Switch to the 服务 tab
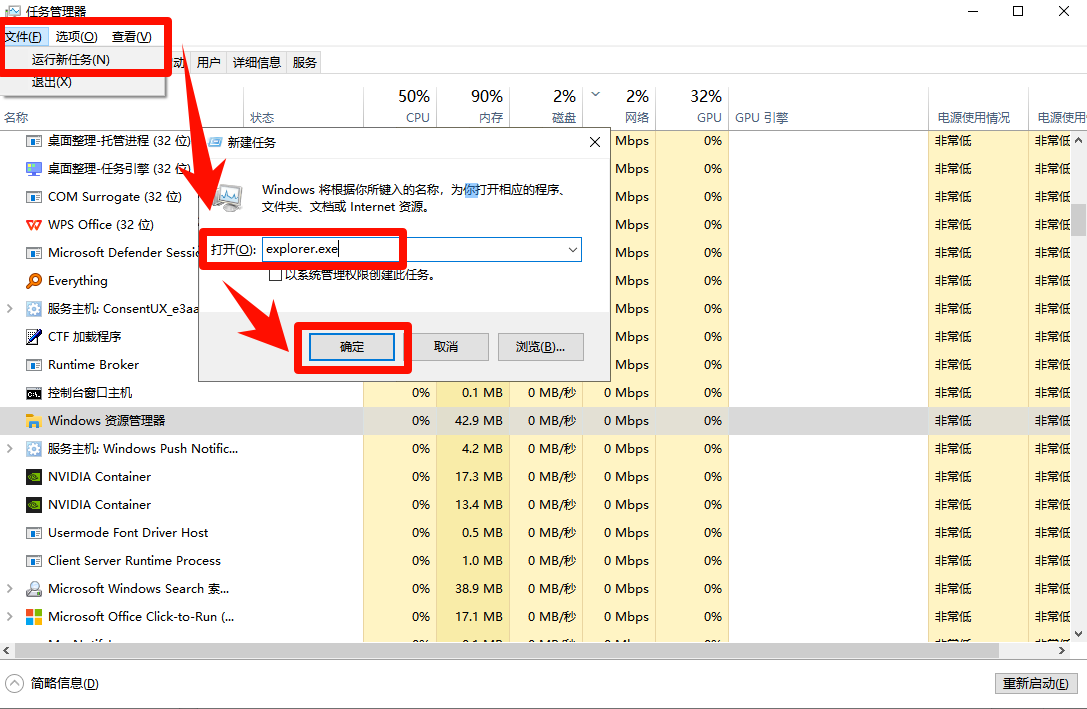The height and width of the screenshot is (709, 1087). [304, 63]
